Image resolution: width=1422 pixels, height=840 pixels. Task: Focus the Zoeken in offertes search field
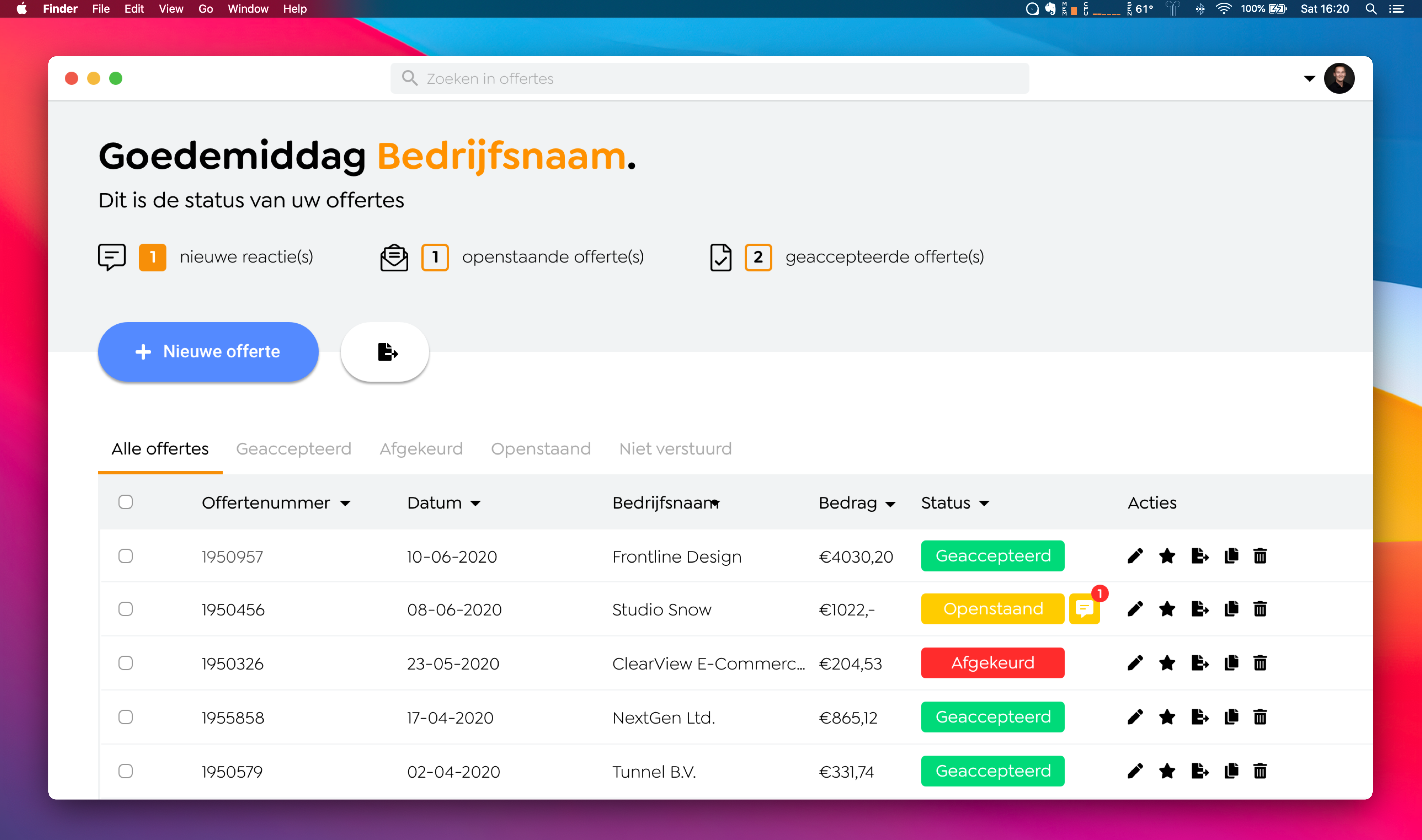click(x=710, y=79)
